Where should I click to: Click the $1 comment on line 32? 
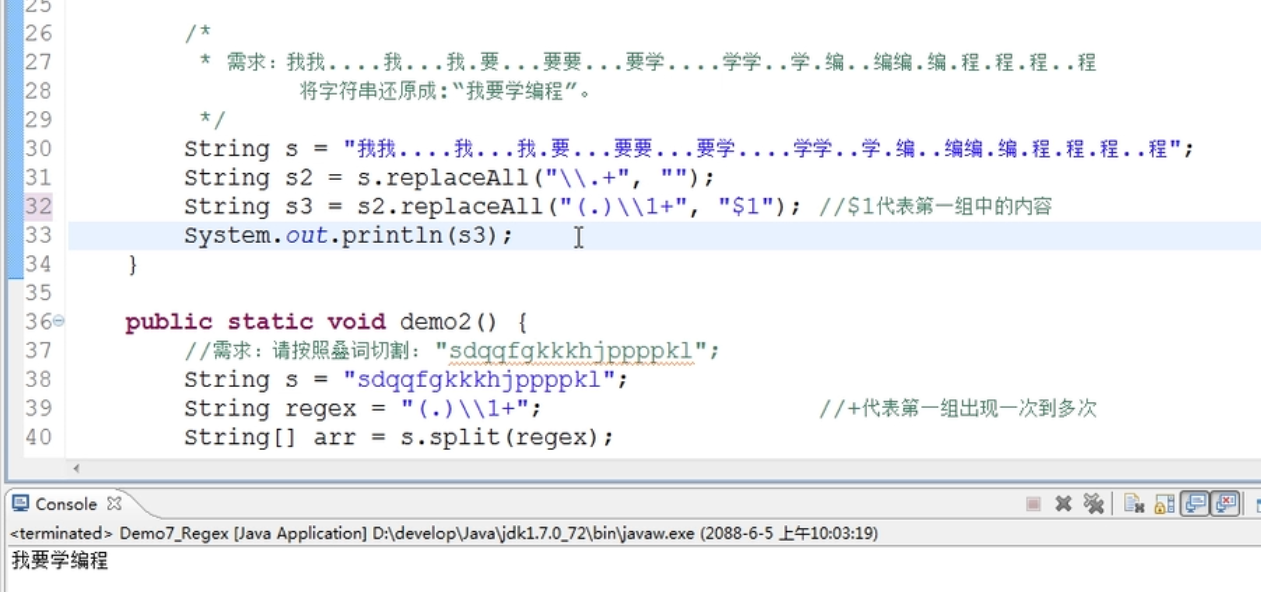(936, 207)
